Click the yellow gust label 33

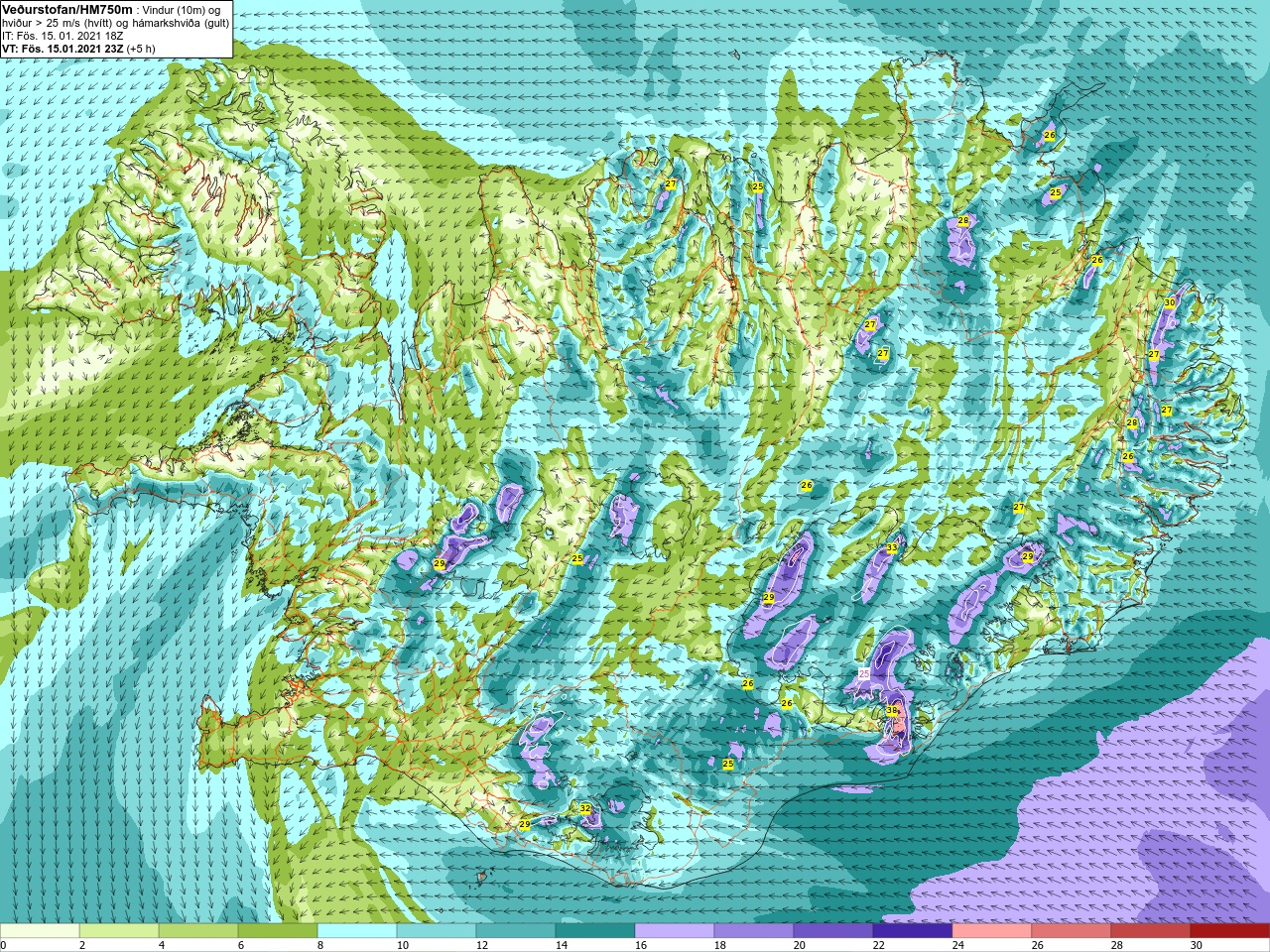point(892,548)
